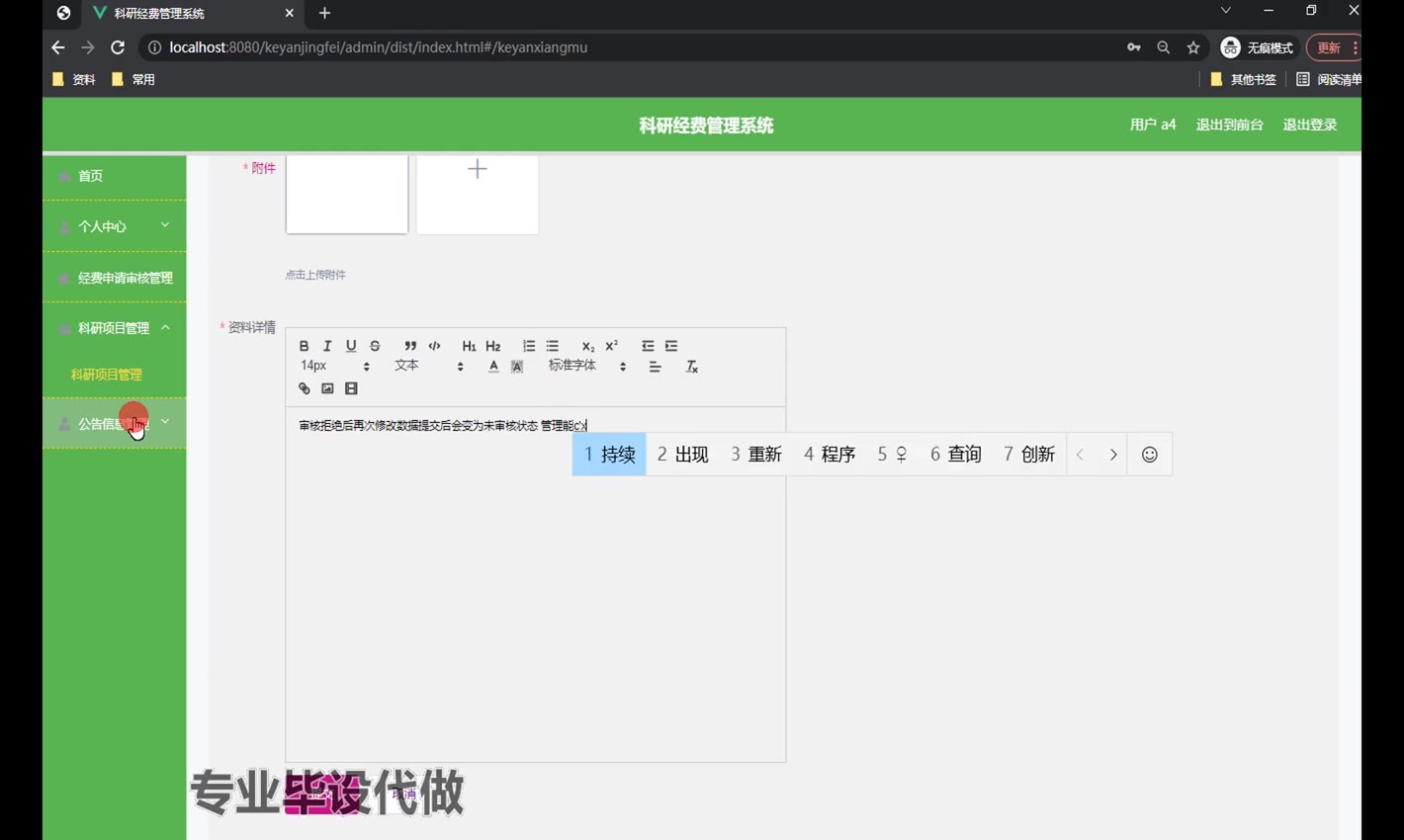Go to previous IME candidate page
This screenshot has height=840, width=1404.
[x=1081, y=455]
